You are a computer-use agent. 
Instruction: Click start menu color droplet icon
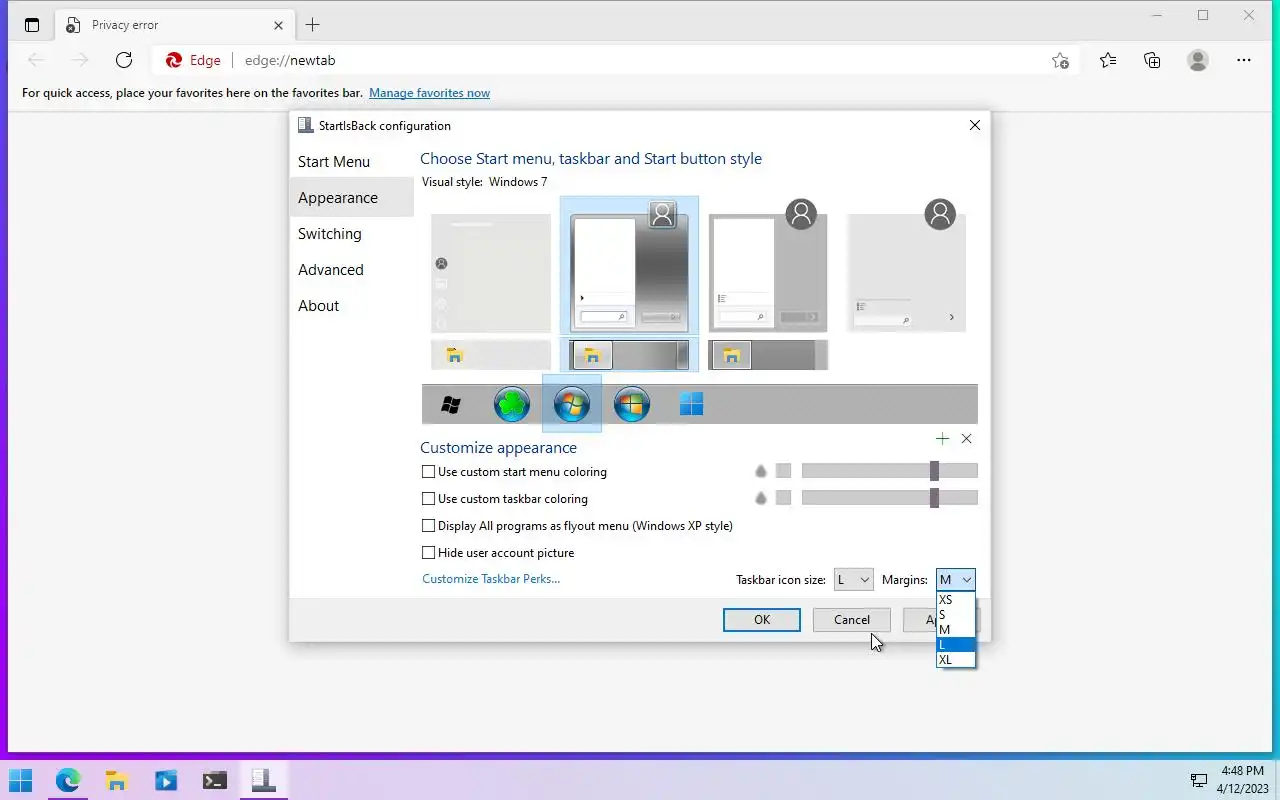[760, 471]
